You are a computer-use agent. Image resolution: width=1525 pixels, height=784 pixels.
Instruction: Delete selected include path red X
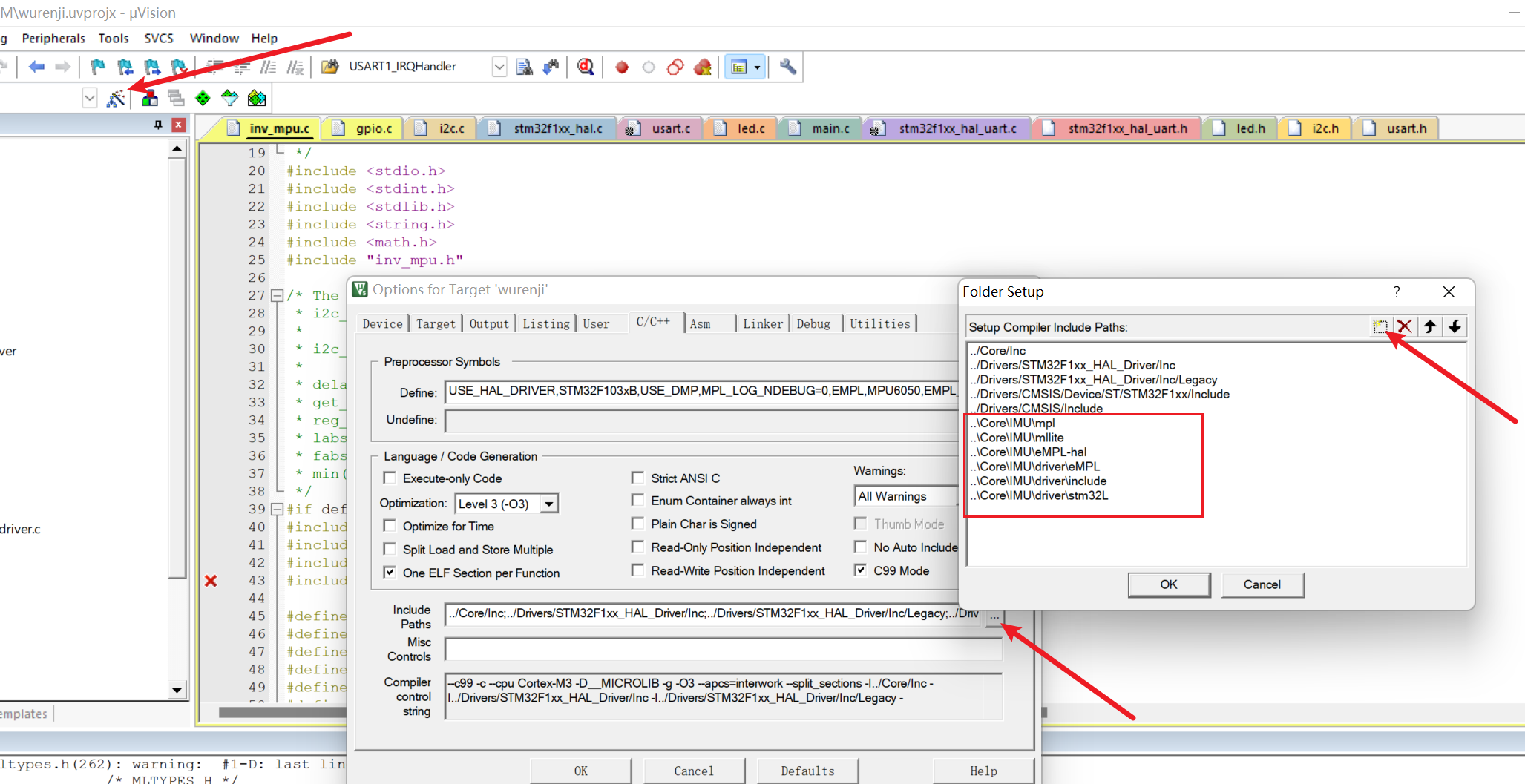click(1404, 326)
